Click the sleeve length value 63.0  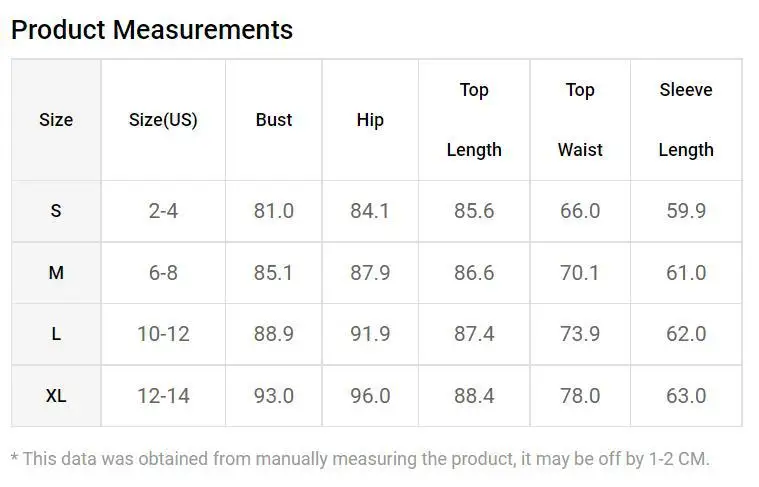pos(686,396)
